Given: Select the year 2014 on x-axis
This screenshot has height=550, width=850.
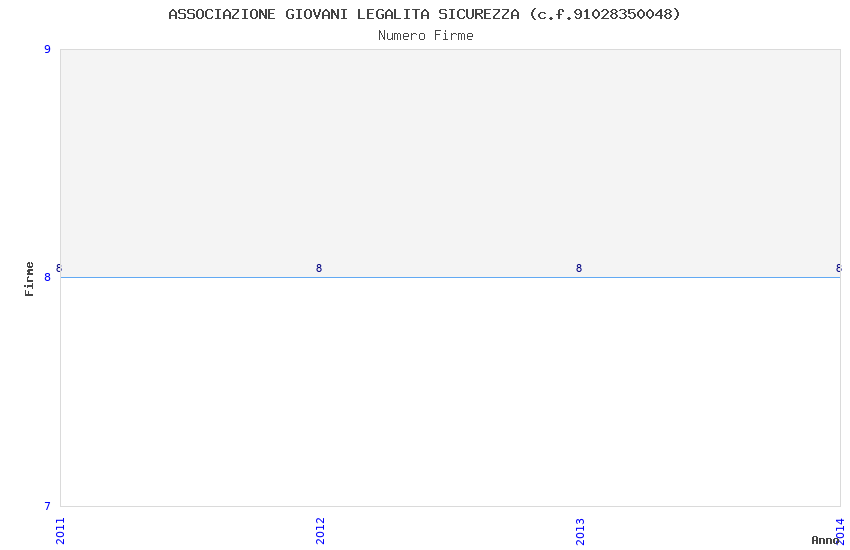Looking at the screenshot, I should (840, 531).
